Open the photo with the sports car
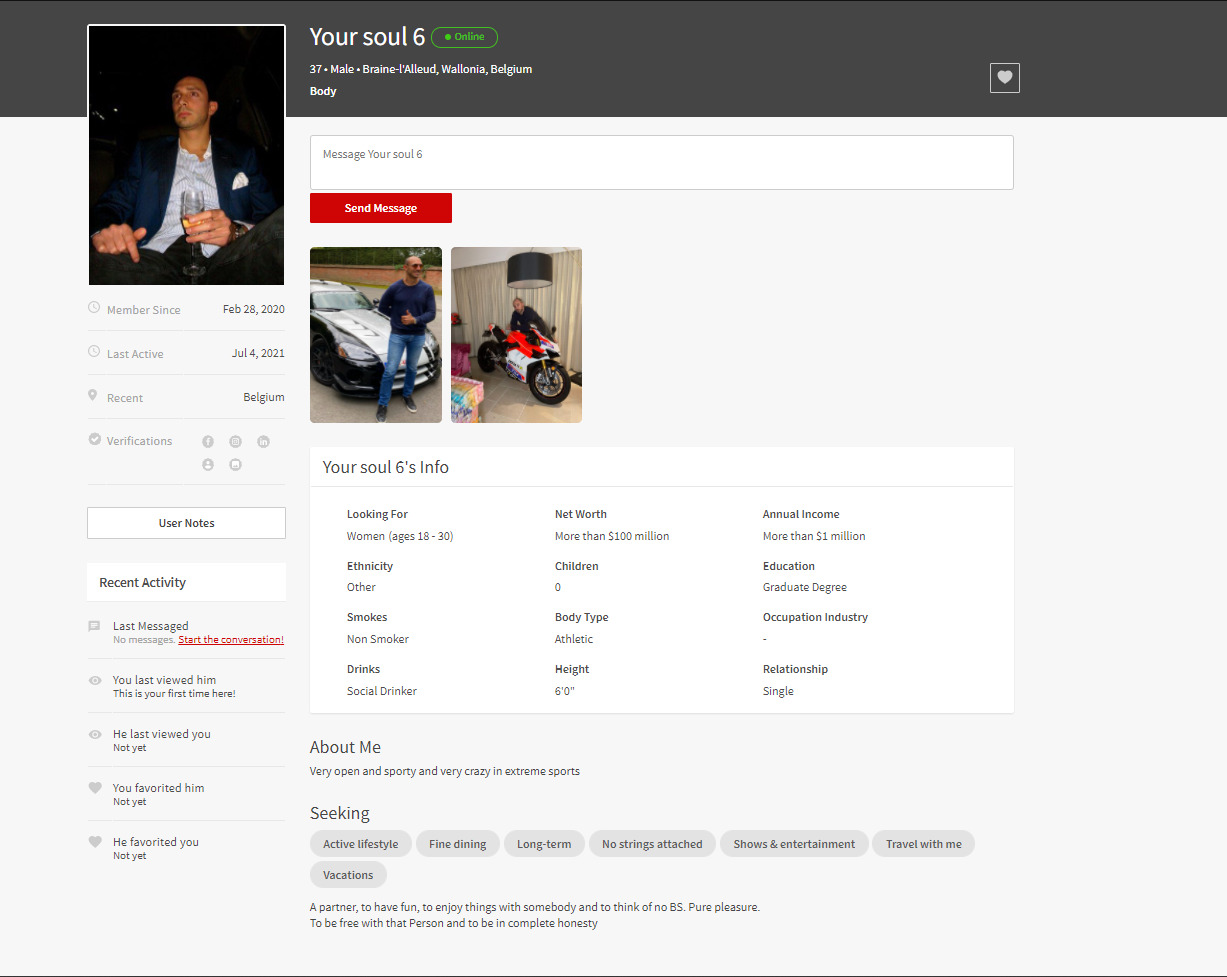 [x=375, y=335]
